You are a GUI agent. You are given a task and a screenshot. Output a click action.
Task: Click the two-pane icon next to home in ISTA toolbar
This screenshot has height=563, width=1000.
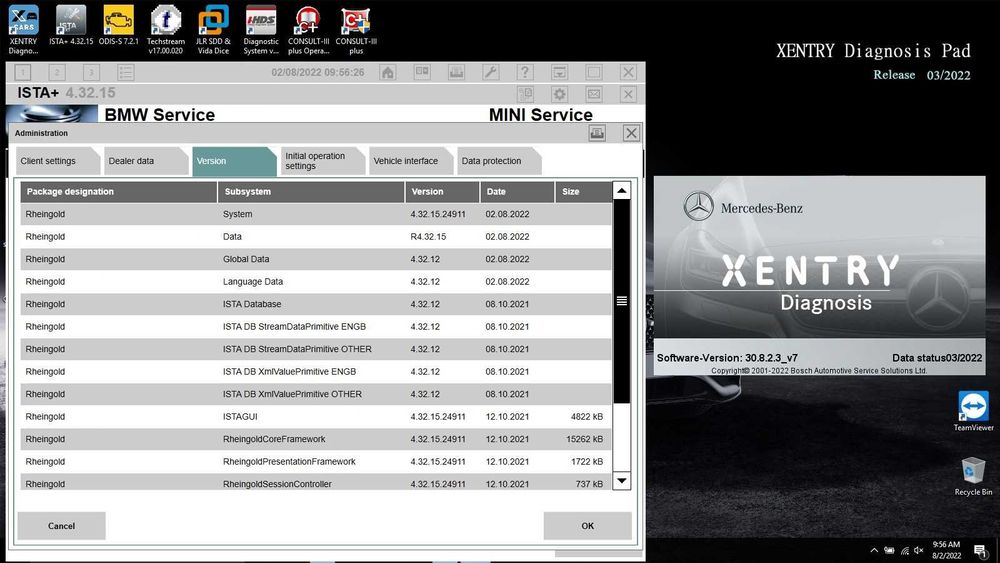422,72
